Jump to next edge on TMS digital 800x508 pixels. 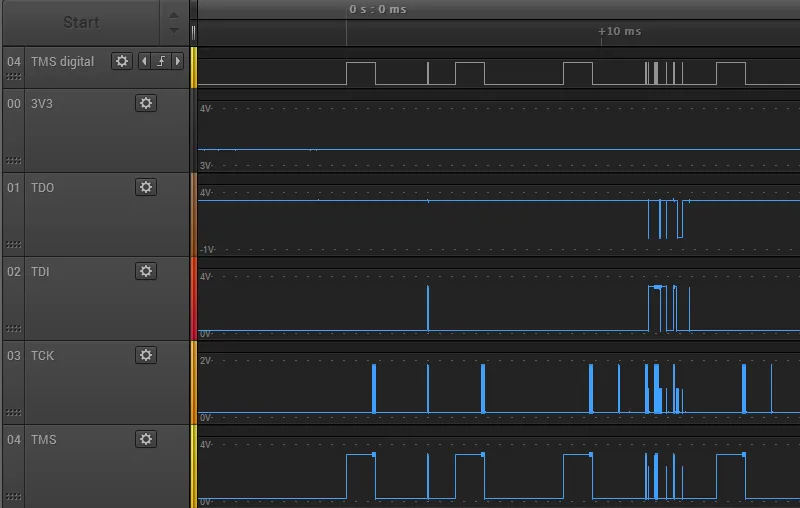point(178,61)
